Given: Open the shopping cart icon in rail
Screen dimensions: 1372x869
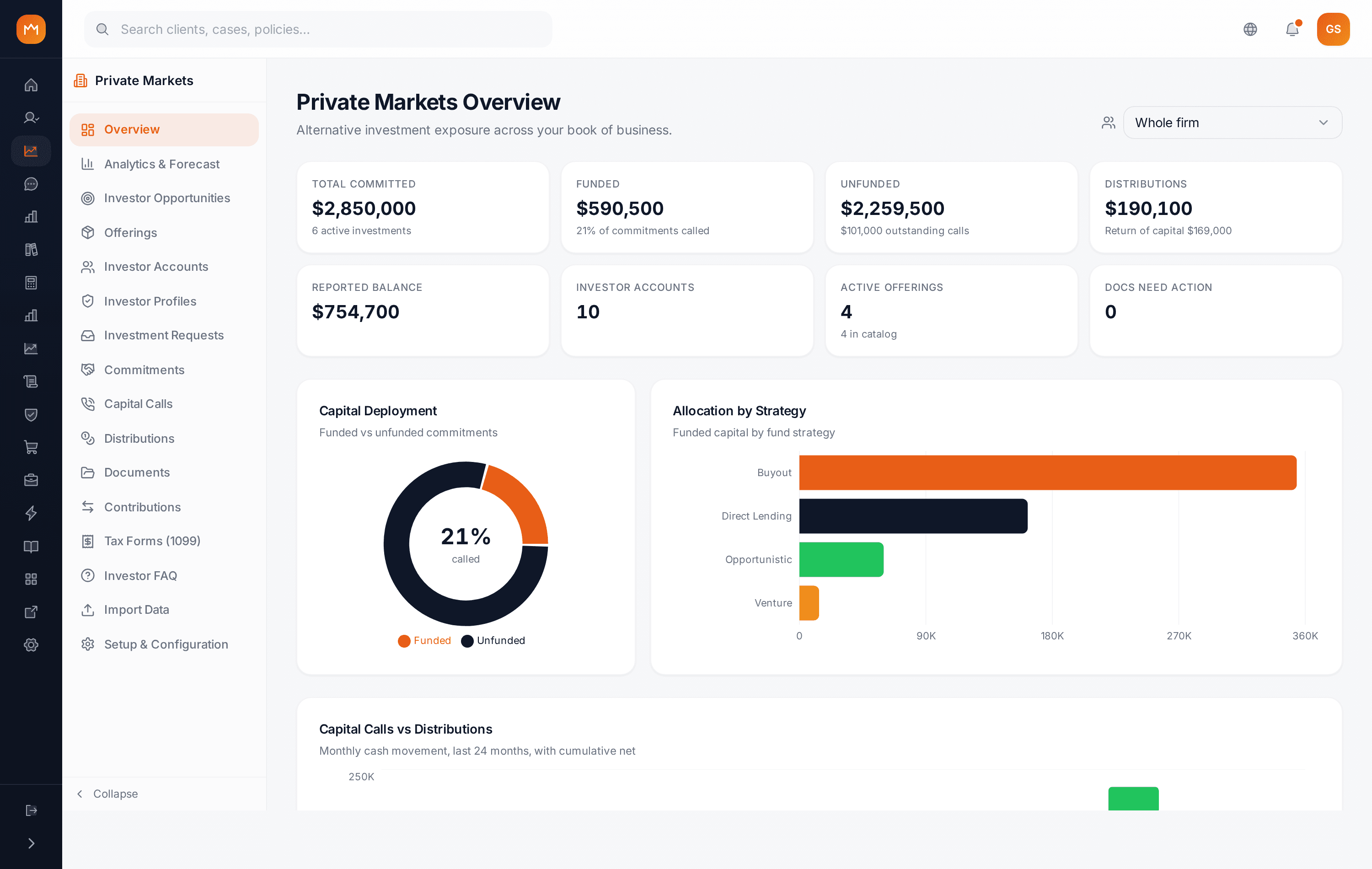Looking at the screenshot, I should coord(31,447).
